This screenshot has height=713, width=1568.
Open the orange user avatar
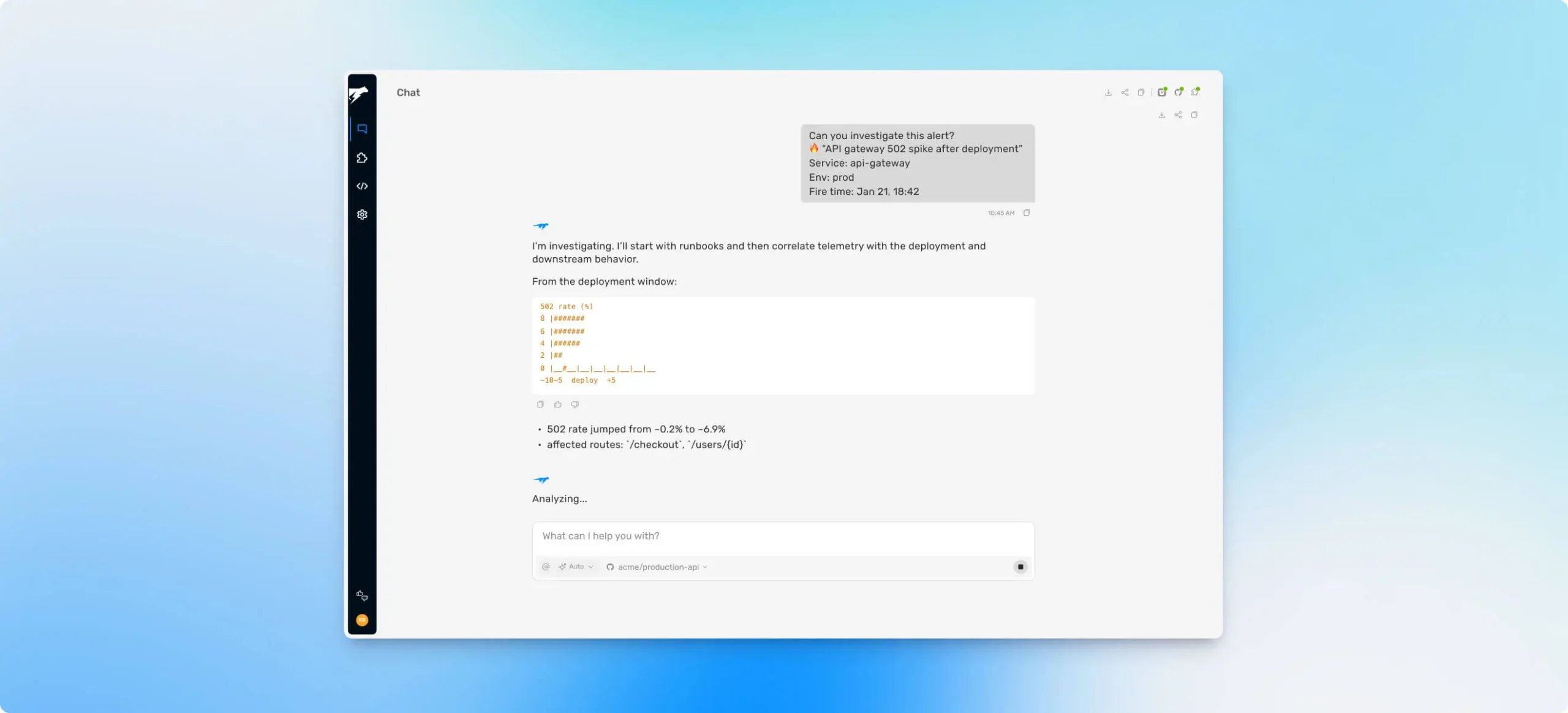coord(362,620)
